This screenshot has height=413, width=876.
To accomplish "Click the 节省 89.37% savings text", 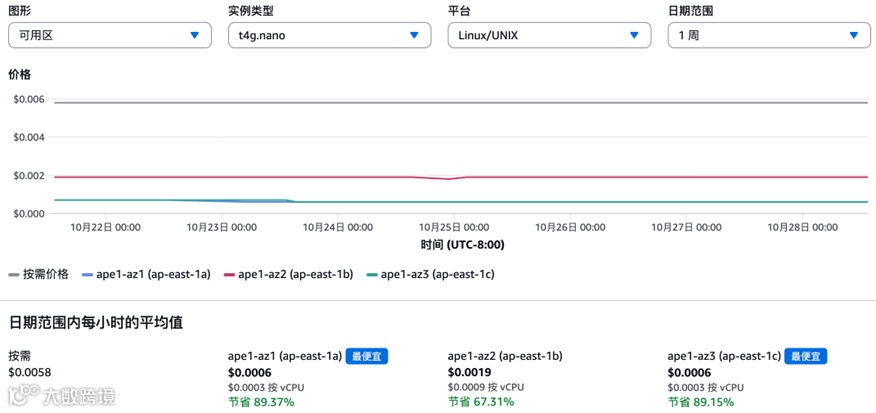I will point(261,402).
